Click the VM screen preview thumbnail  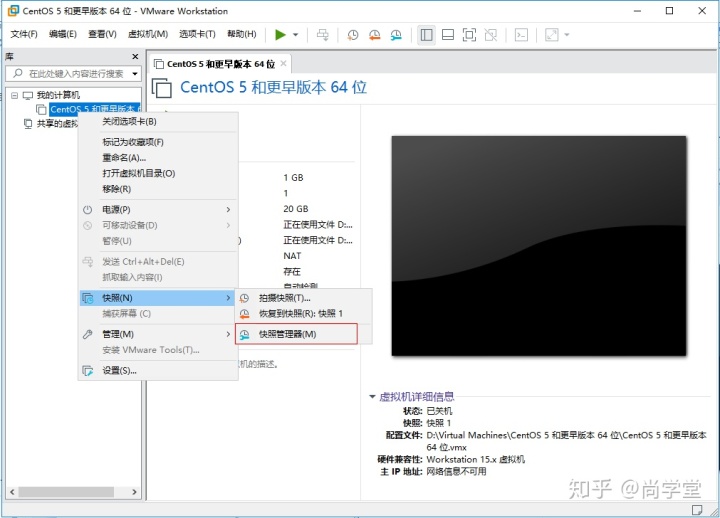click(539, 245)
